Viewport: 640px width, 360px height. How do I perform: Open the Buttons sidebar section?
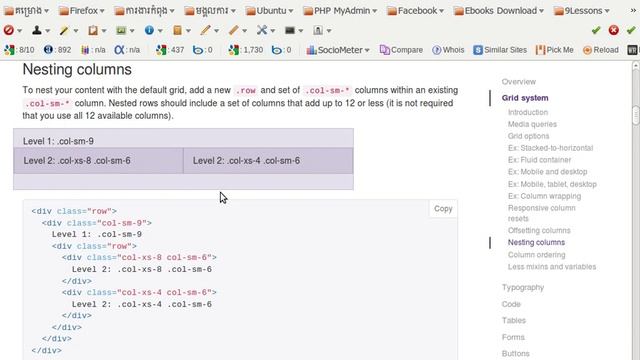[516, 353]
